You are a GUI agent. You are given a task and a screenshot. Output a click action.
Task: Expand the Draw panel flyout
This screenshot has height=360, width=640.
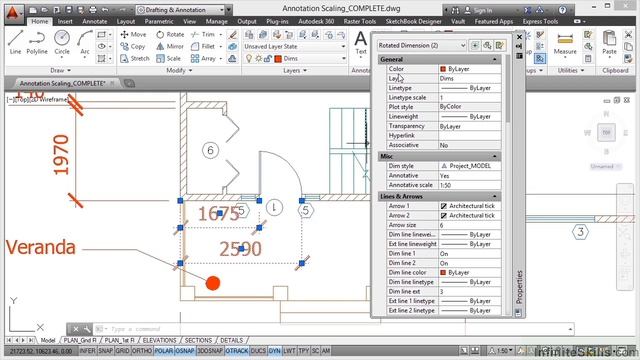point(60,71)
